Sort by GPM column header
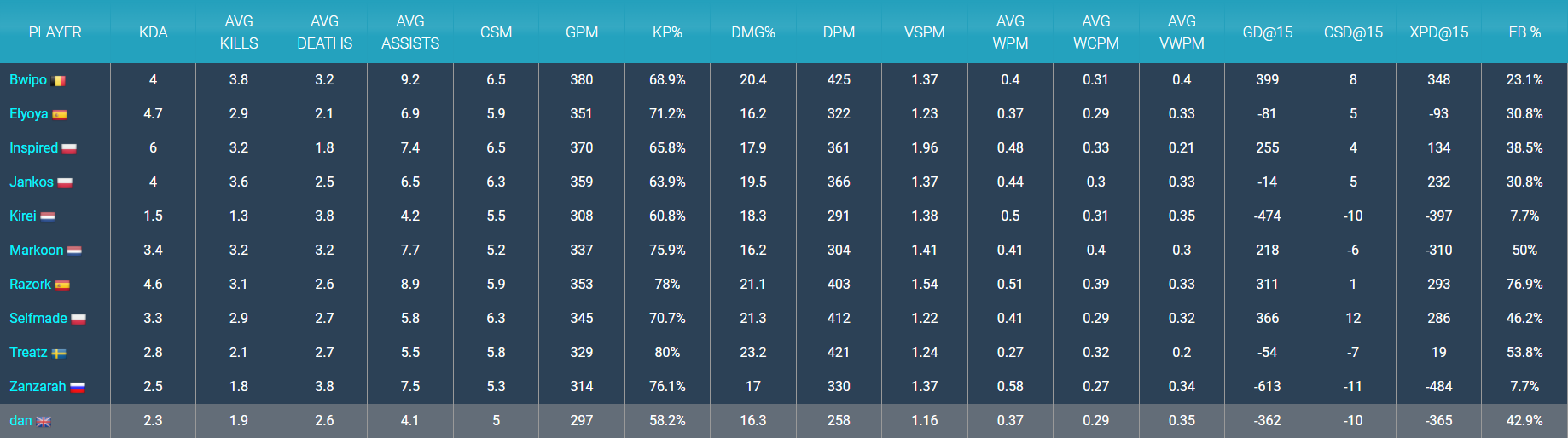 [582, 32]
